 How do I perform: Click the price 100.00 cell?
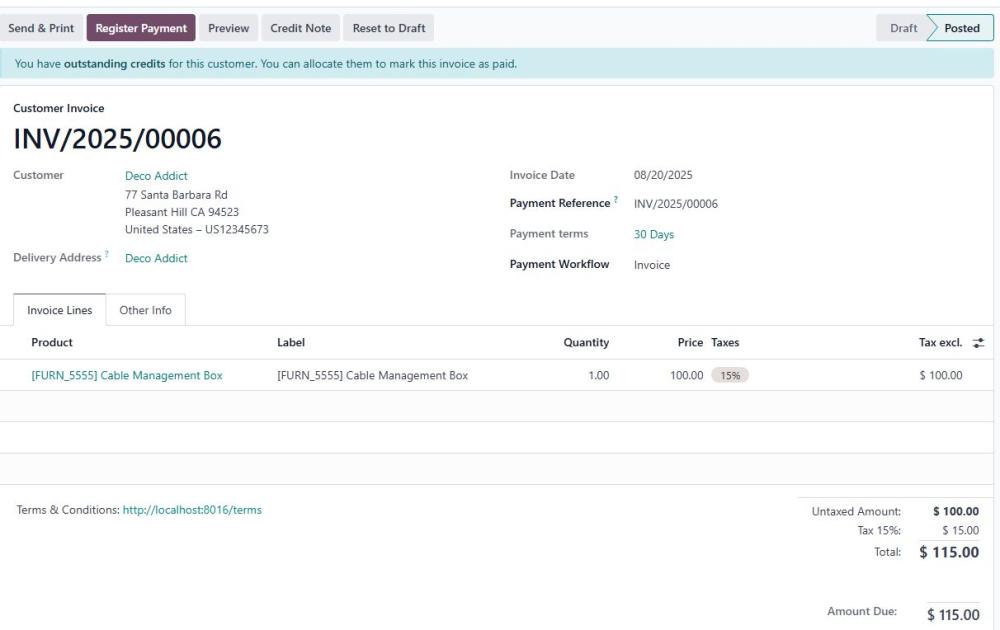[686, 376]
